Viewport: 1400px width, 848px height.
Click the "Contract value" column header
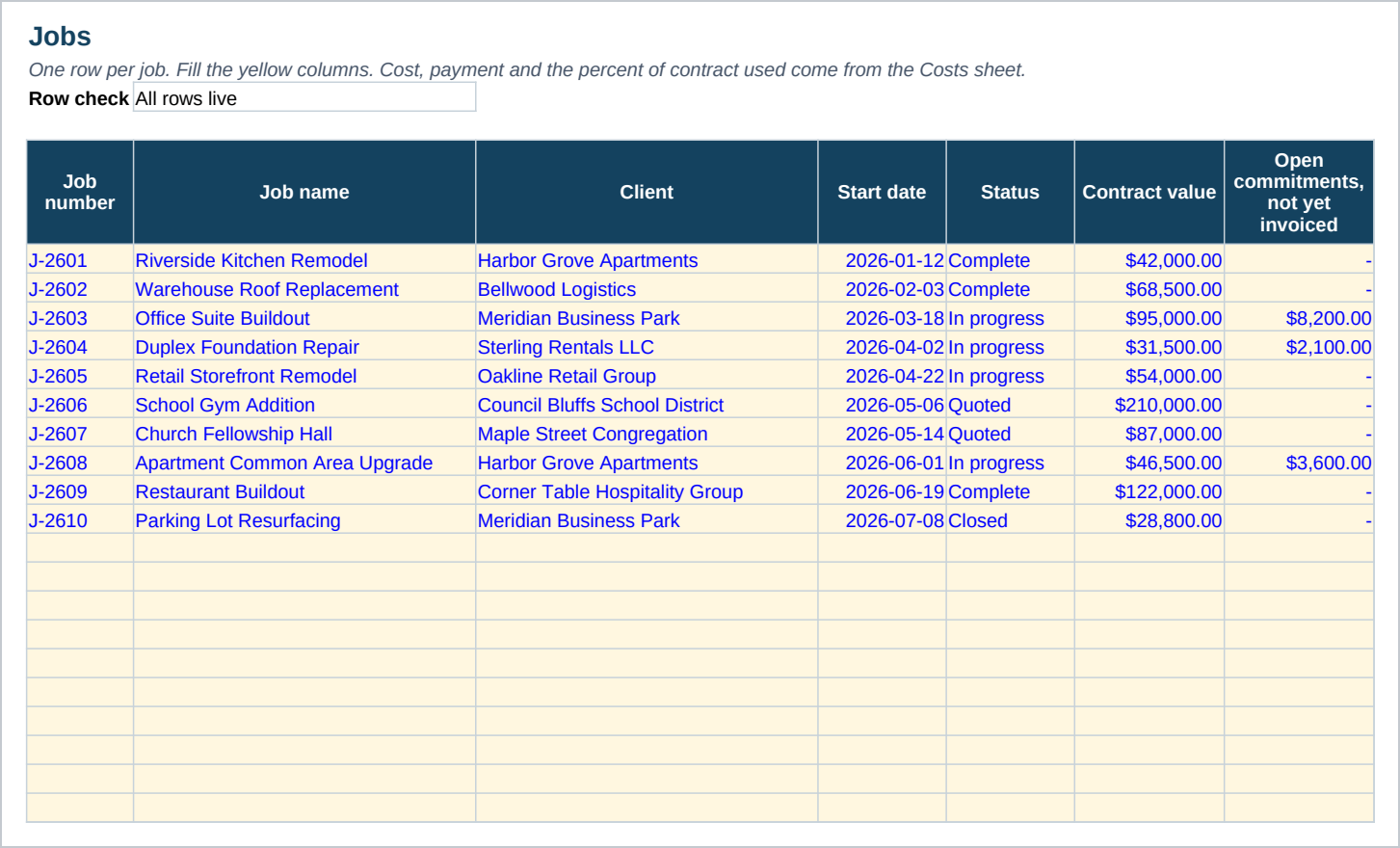coord(1149,192)
